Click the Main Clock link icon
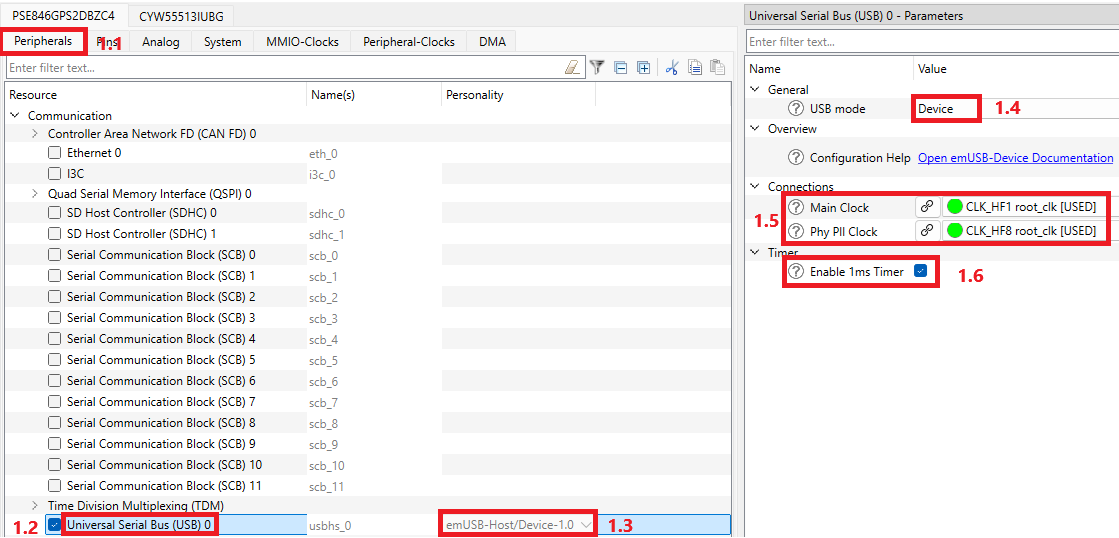This screenshot has height=538, width=1119. (x=927, y=207)
